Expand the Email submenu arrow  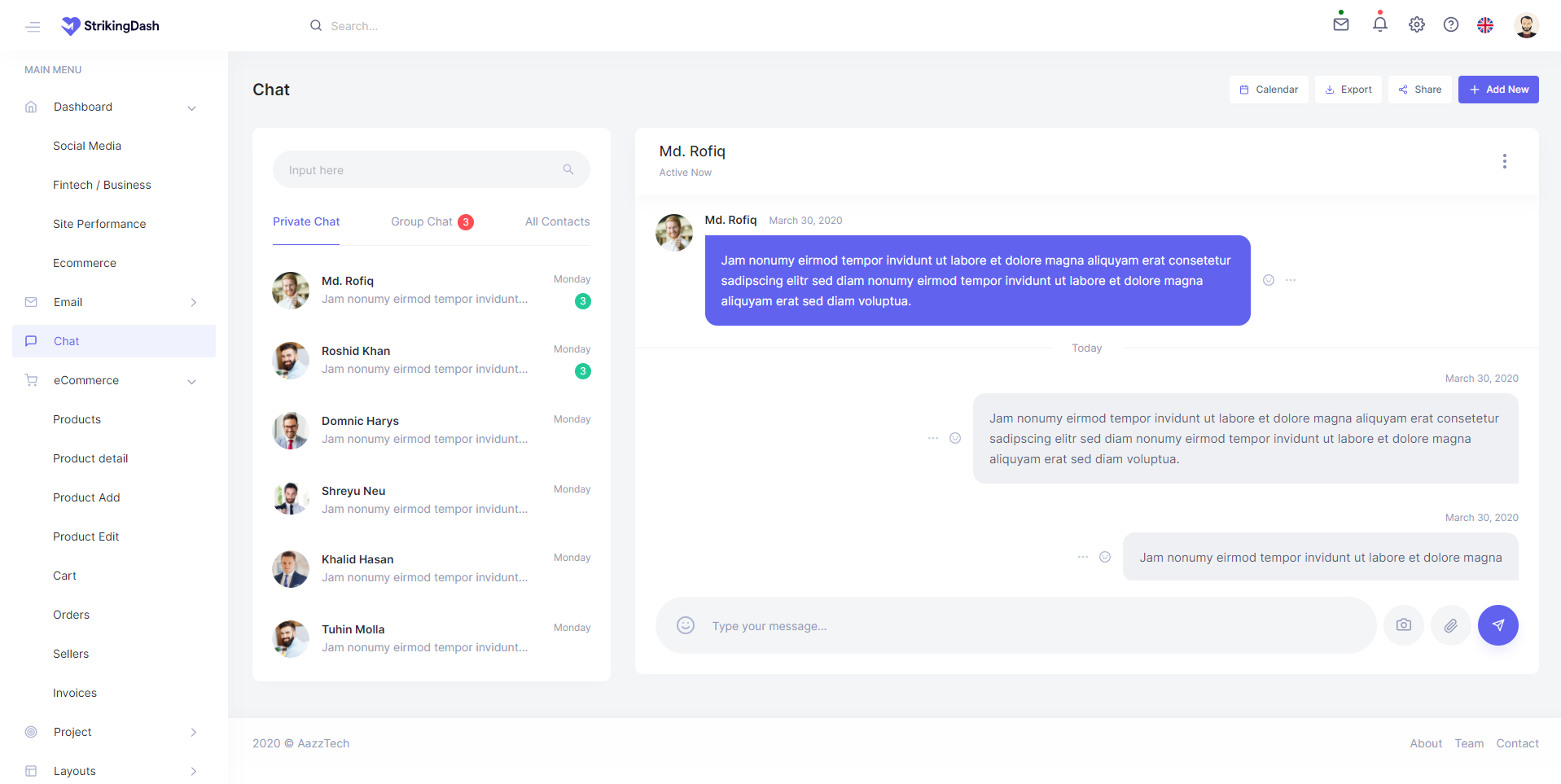click(193, 302)
